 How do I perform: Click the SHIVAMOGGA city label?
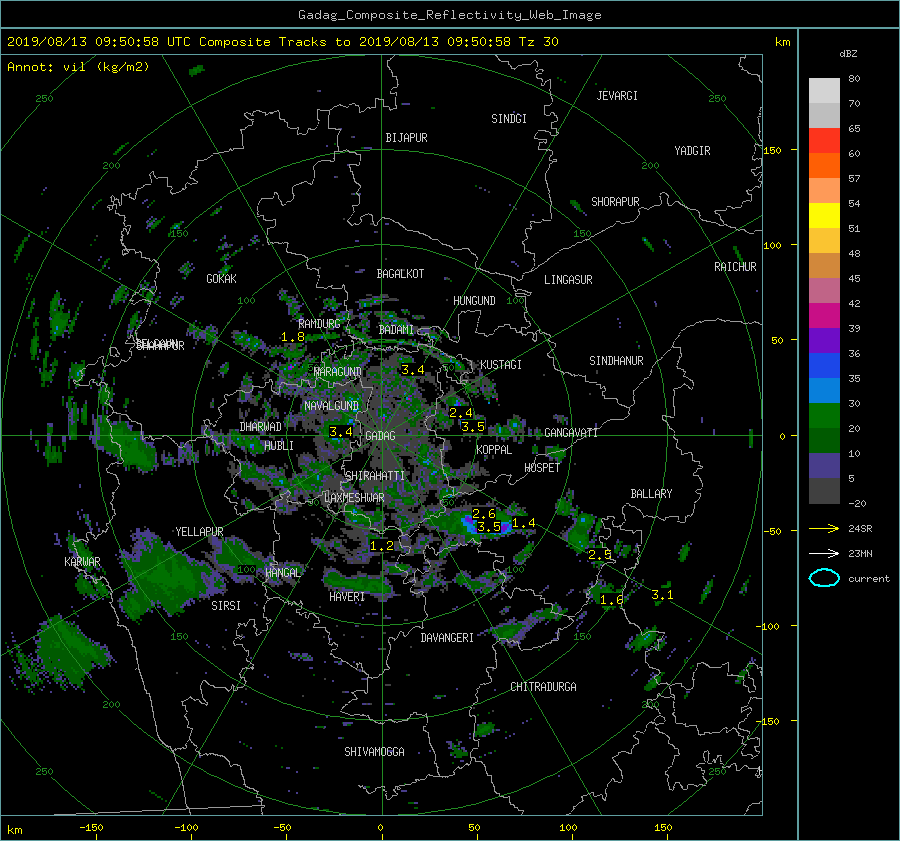pos(374,752)
